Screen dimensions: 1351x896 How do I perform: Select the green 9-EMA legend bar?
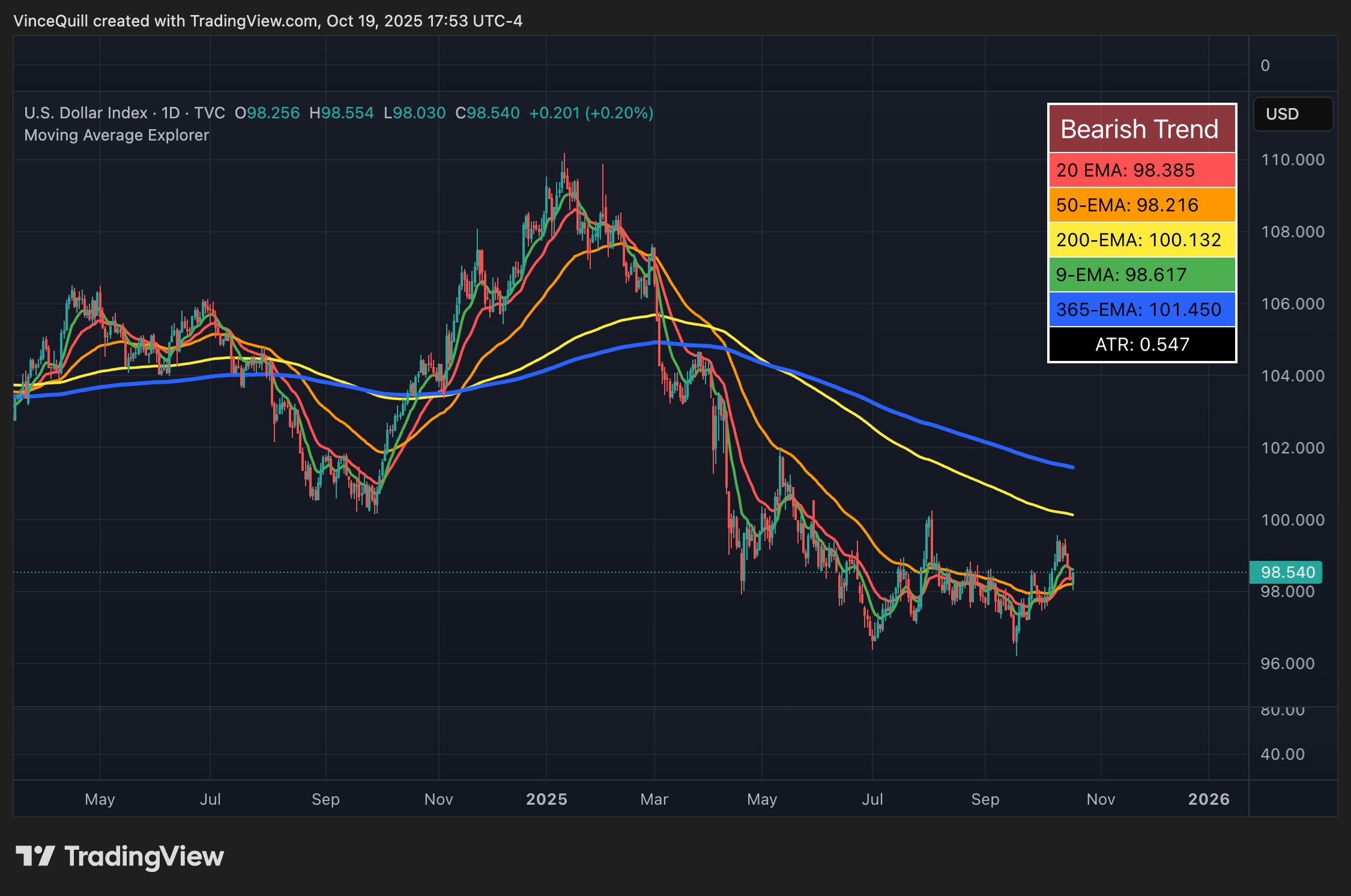coord(1141,274)
